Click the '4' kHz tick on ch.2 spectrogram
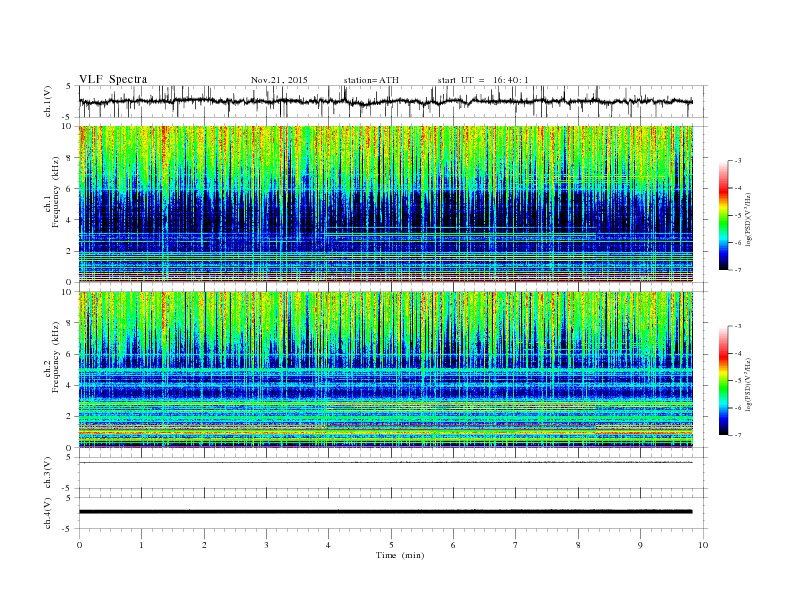 tap(70, 385)
